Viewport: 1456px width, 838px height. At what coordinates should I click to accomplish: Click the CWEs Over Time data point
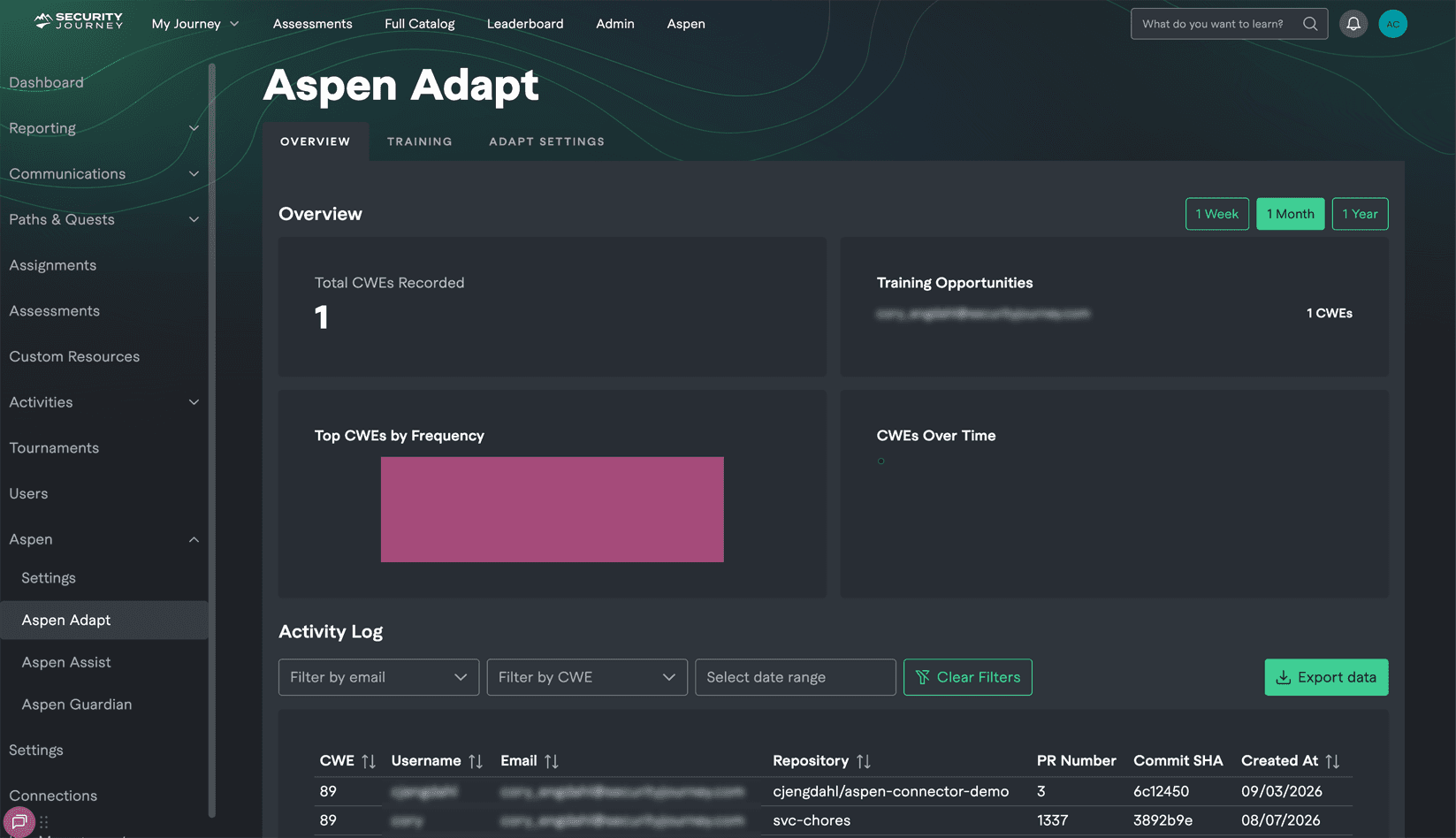point(880,461)
